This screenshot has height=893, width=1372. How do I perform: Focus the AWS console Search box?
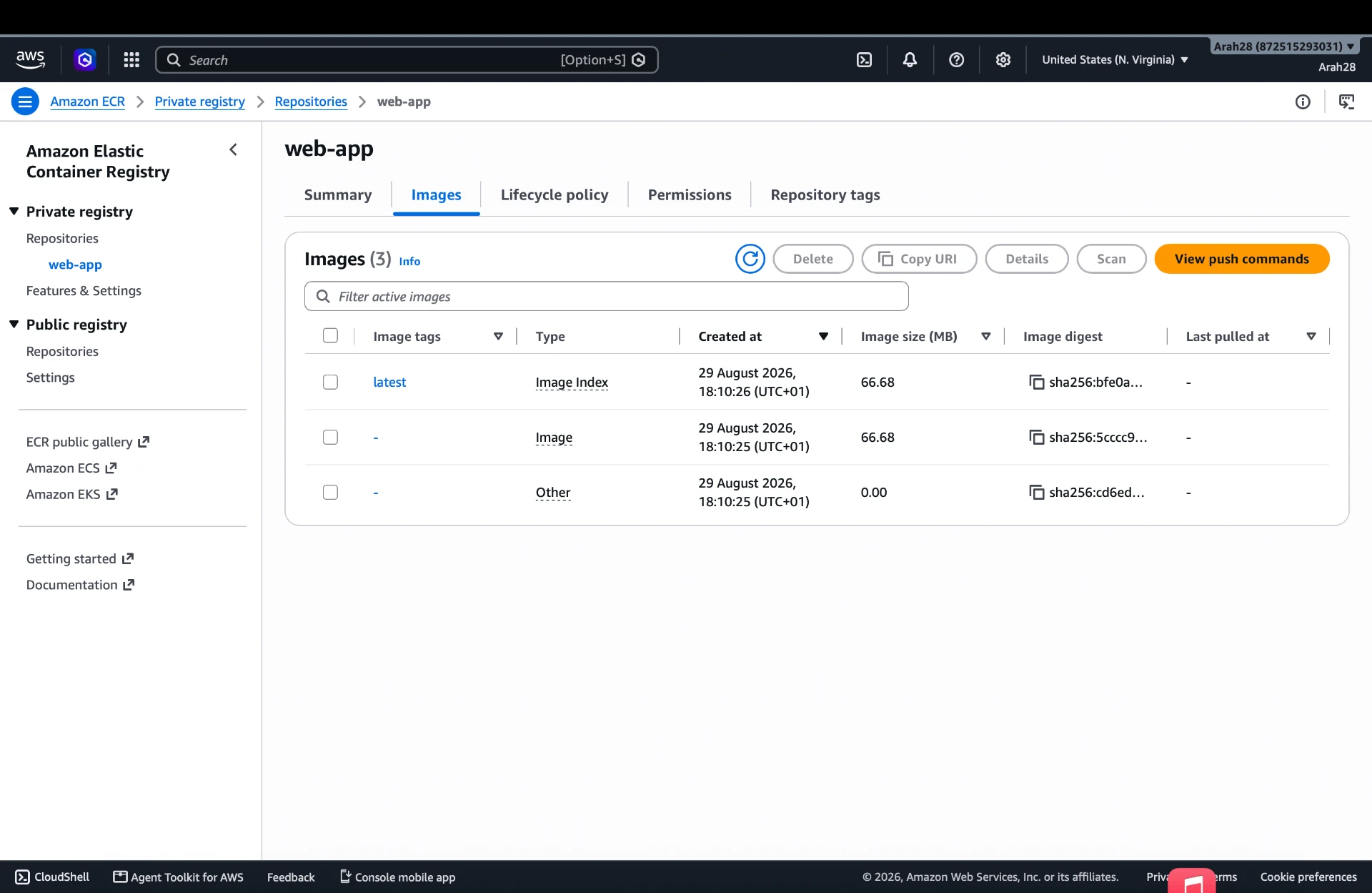[407, 60]
